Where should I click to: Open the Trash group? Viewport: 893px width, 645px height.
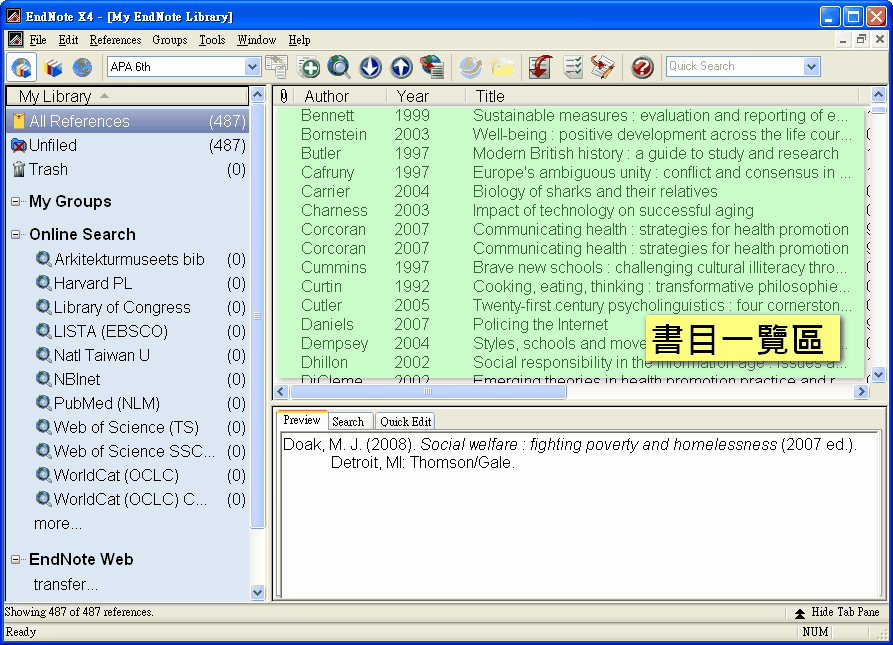[x=128, y=170]
